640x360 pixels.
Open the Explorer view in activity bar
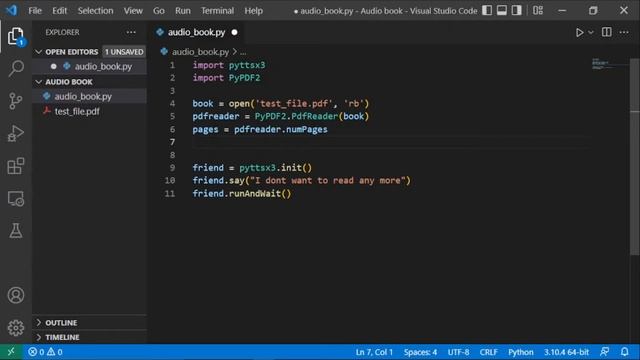16,36
